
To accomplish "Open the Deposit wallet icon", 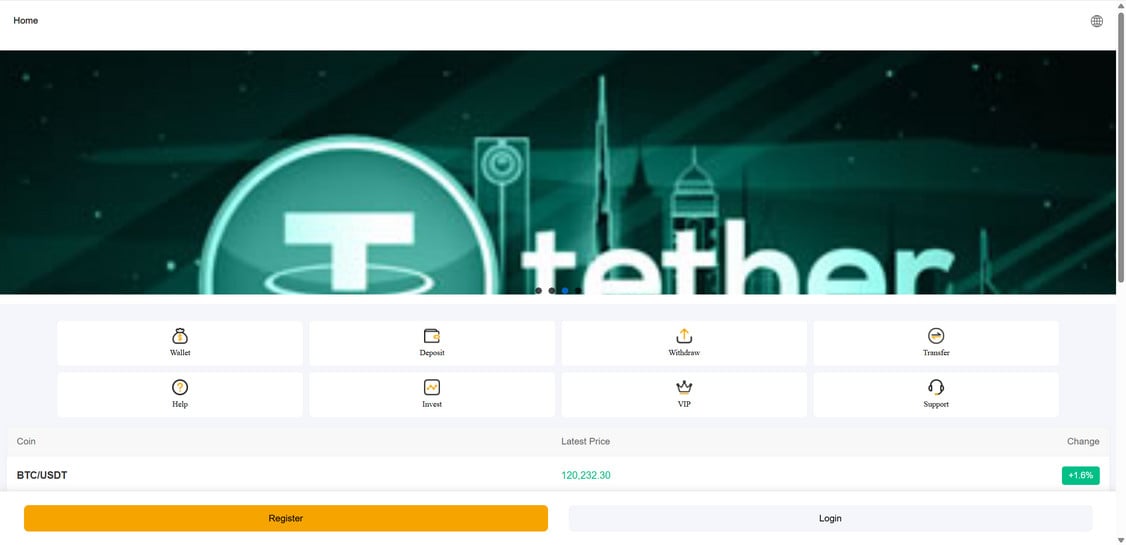I will pos(432,336).
